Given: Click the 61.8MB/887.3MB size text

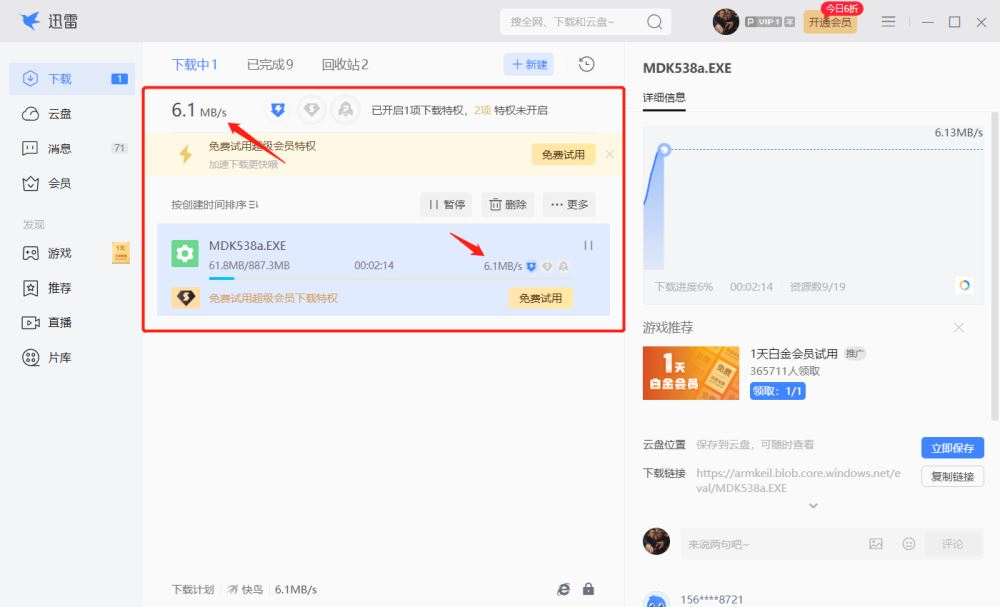Looking at the screenshot, I should click(249, 265).
